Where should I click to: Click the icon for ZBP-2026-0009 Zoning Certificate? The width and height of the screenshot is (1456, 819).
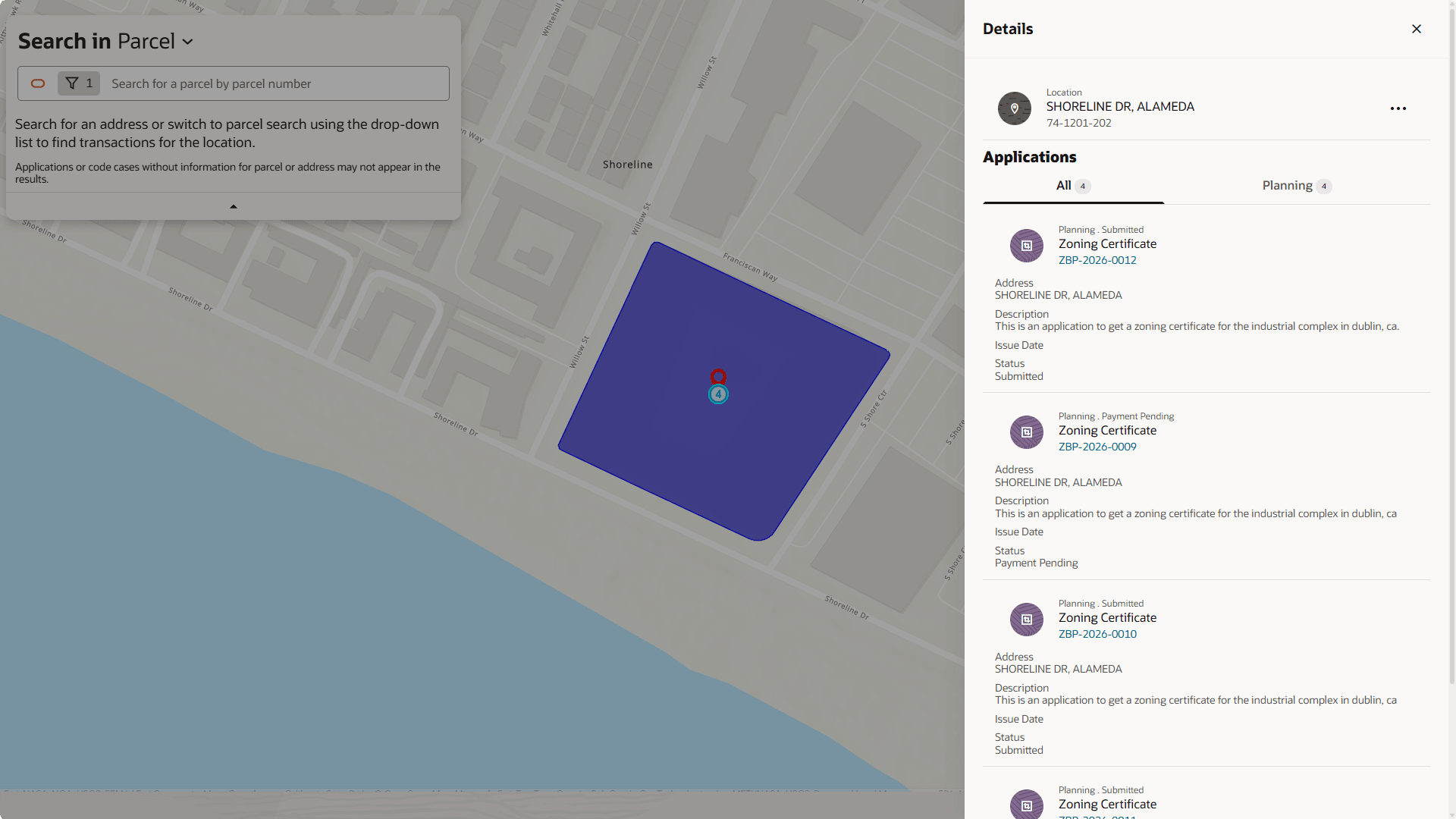[x=1027, y=432]
